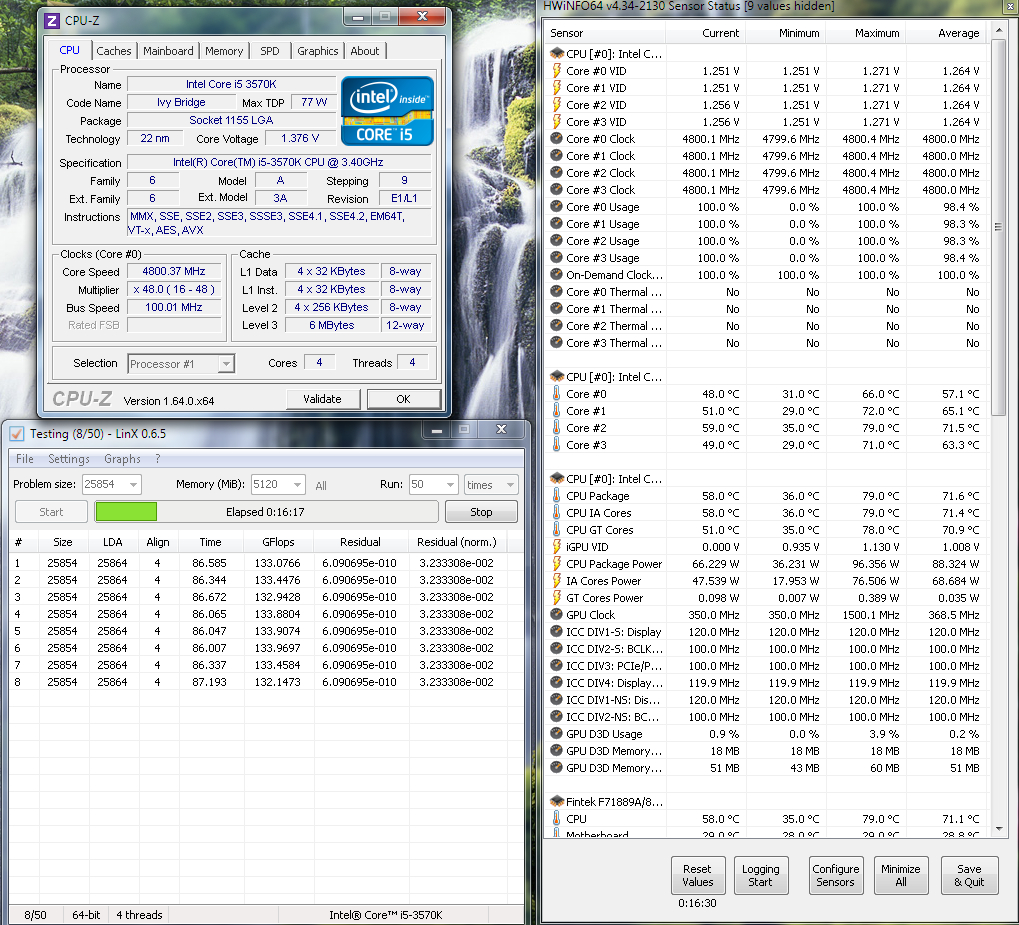The width and height of the screenshot is (1019, 925).
Task: Click the CPU-Z purple Z title icon
Action: pyautogui.click(x=52, y=21)
